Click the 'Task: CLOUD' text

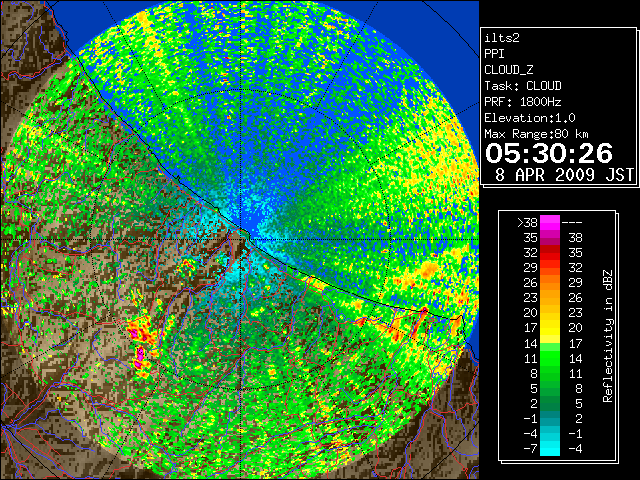click(523, 86)
